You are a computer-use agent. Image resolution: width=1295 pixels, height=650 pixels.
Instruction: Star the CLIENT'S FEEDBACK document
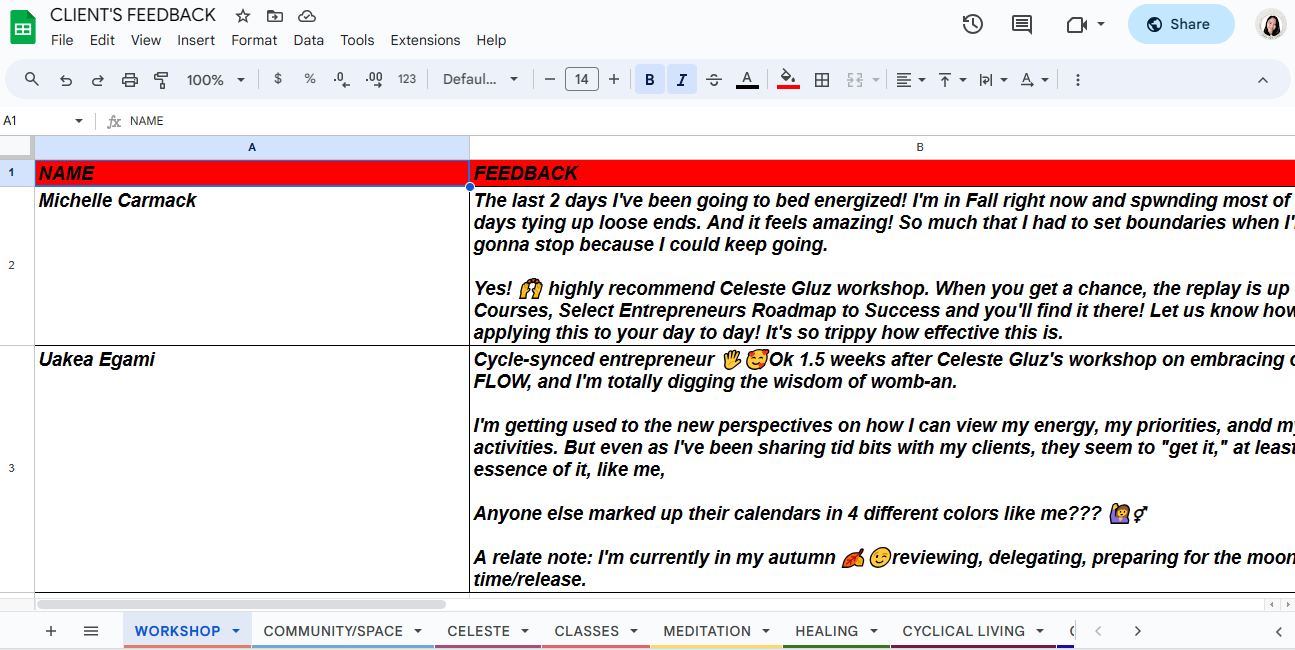(x=243, y=15)
